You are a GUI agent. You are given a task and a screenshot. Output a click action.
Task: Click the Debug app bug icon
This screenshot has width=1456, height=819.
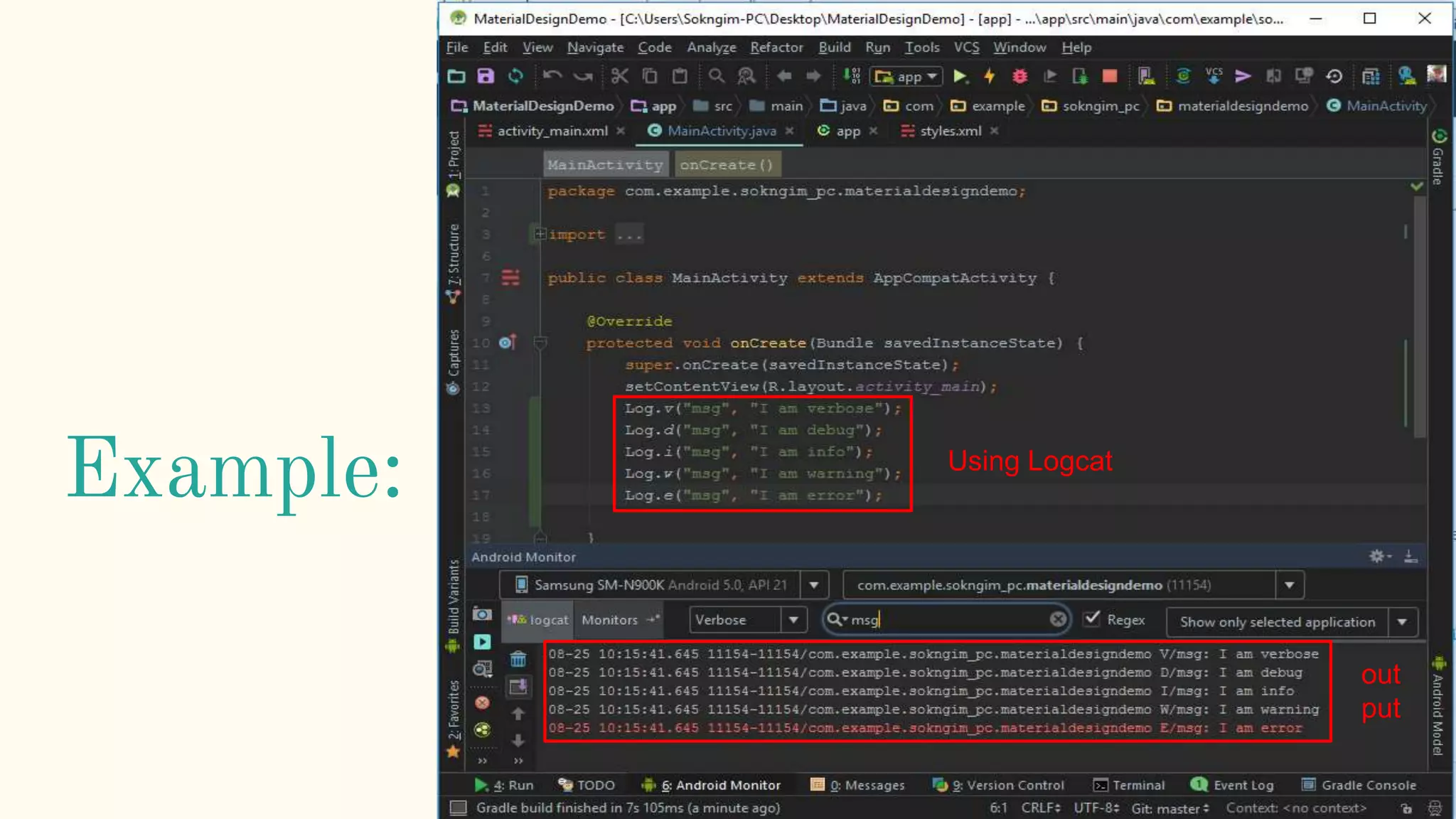(x=1019, y=76)
